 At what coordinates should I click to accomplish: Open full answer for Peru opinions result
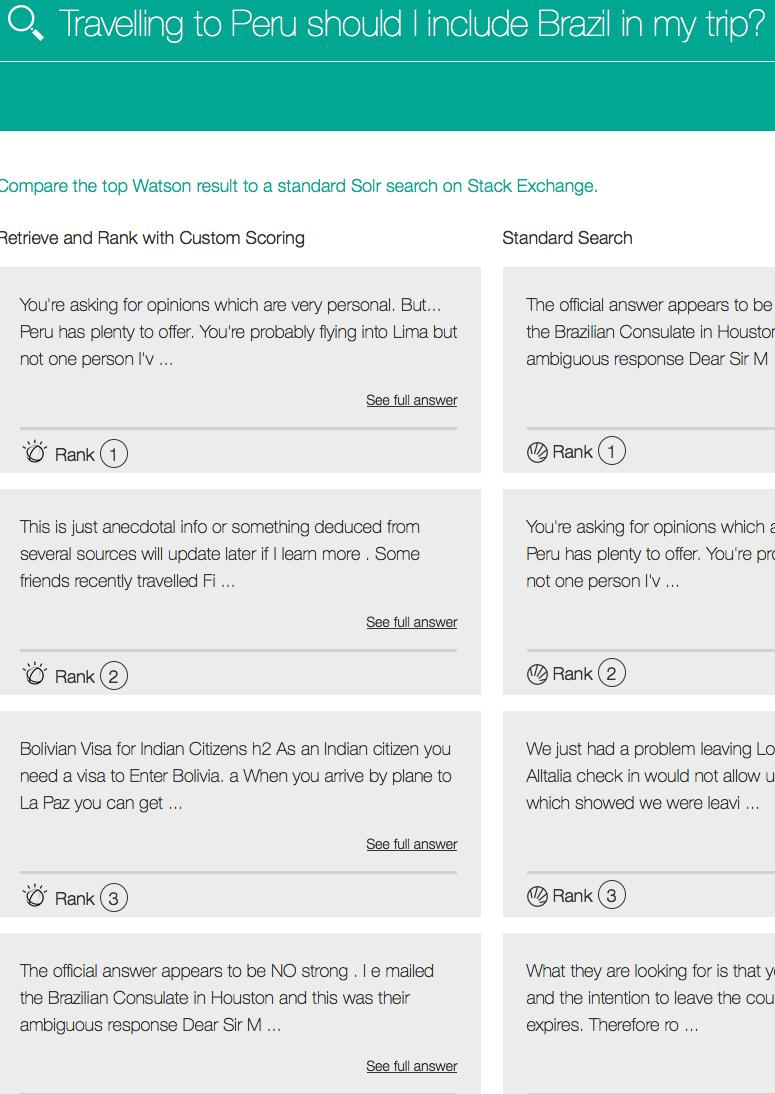click(x=412, y=400)
